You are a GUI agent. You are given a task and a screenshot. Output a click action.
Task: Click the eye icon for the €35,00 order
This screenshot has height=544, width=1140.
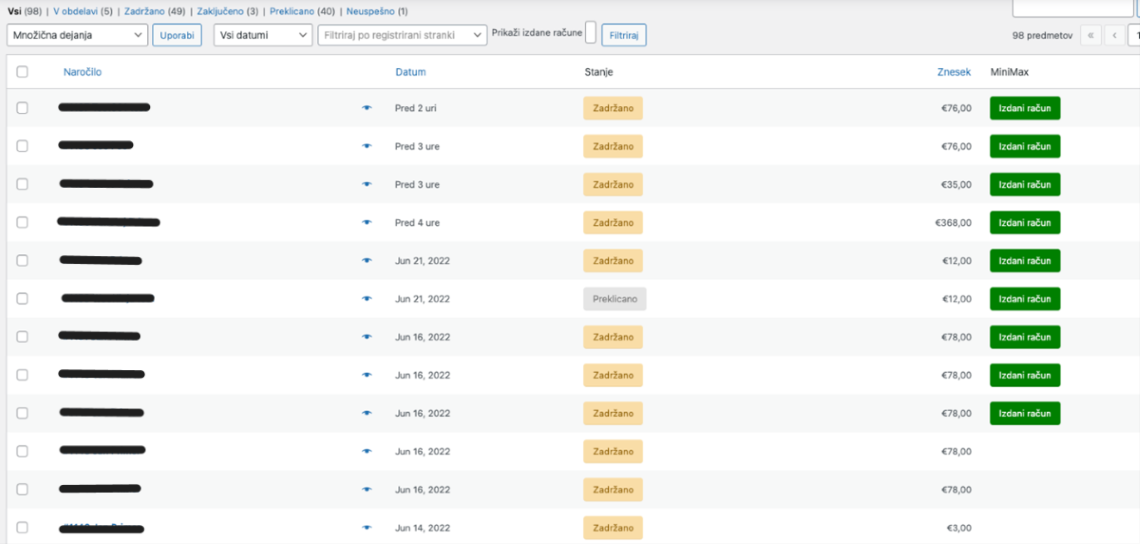click(x=367, y=185)
